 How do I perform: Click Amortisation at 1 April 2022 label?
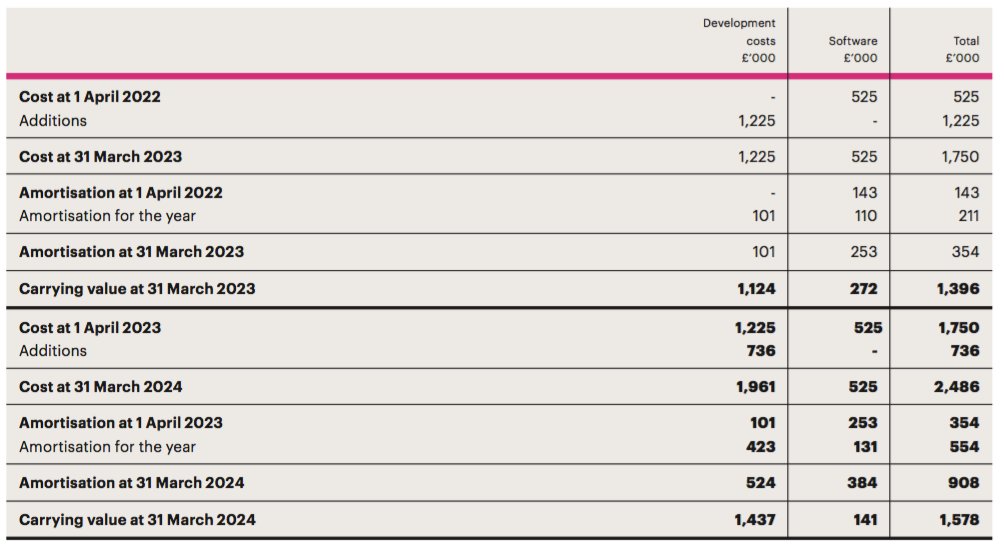pyautogui.click(x=120, y=193)
